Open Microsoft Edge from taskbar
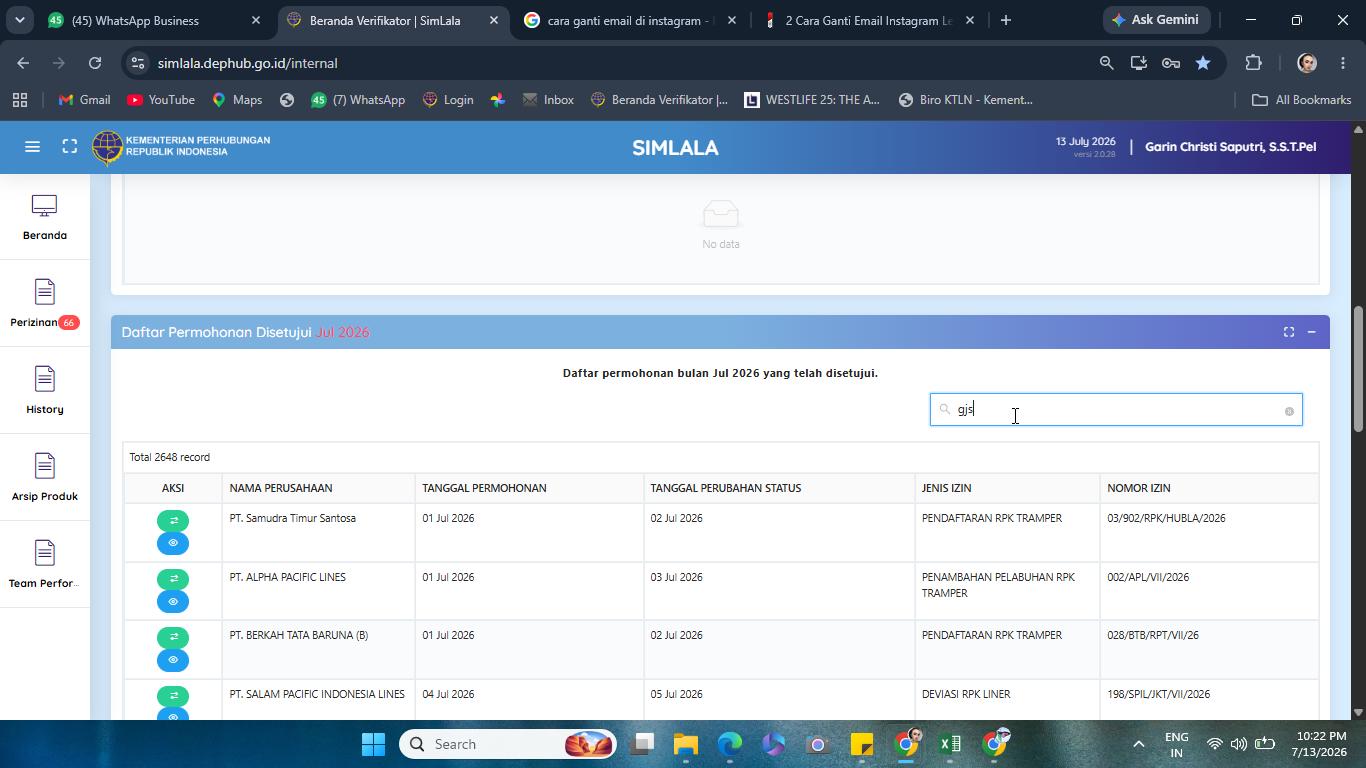The width and height of the screenshot is (1366, 768). (729, 744)
